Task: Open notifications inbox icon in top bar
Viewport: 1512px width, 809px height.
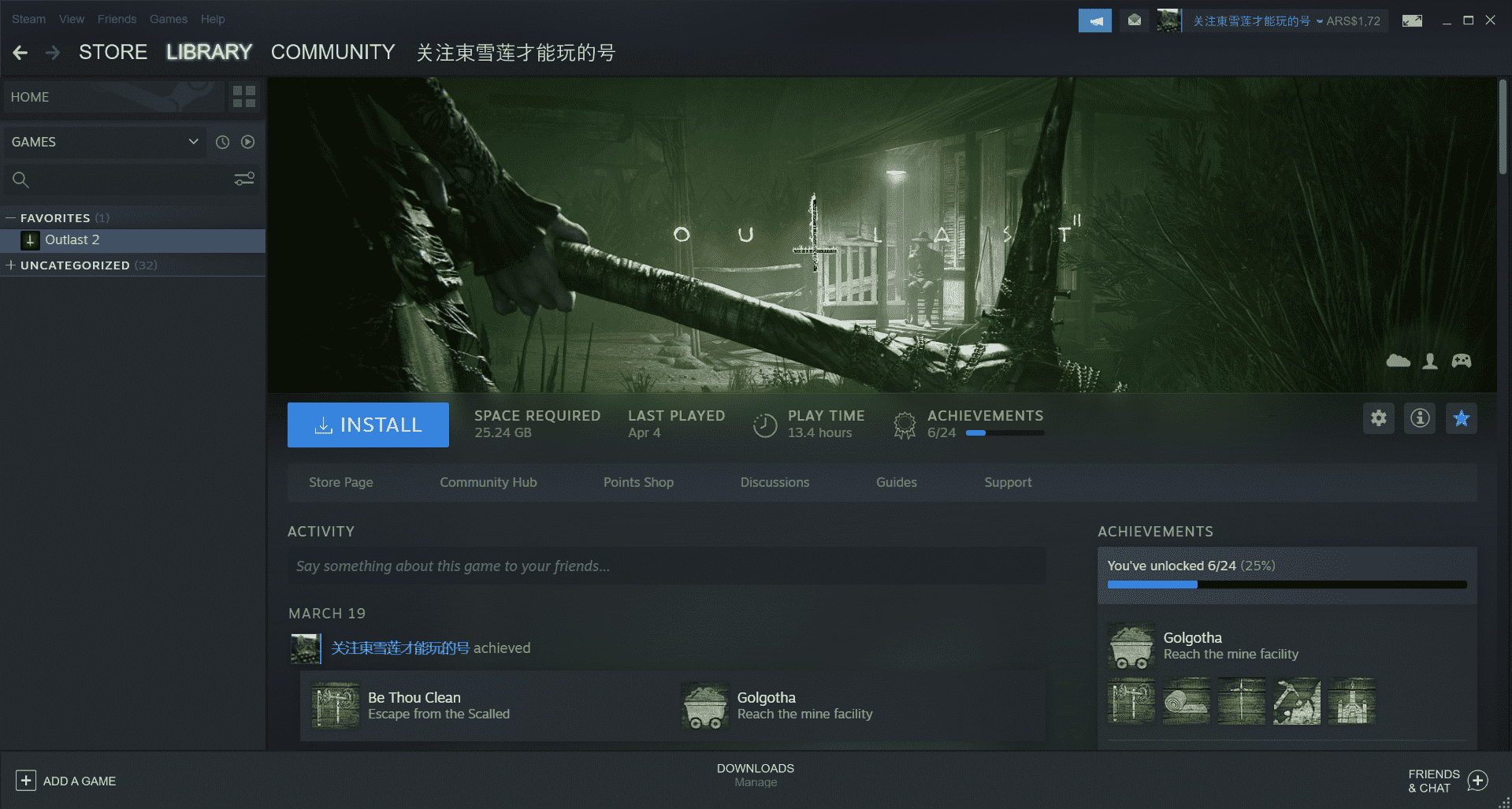Action: click(x=1135, y=20)
